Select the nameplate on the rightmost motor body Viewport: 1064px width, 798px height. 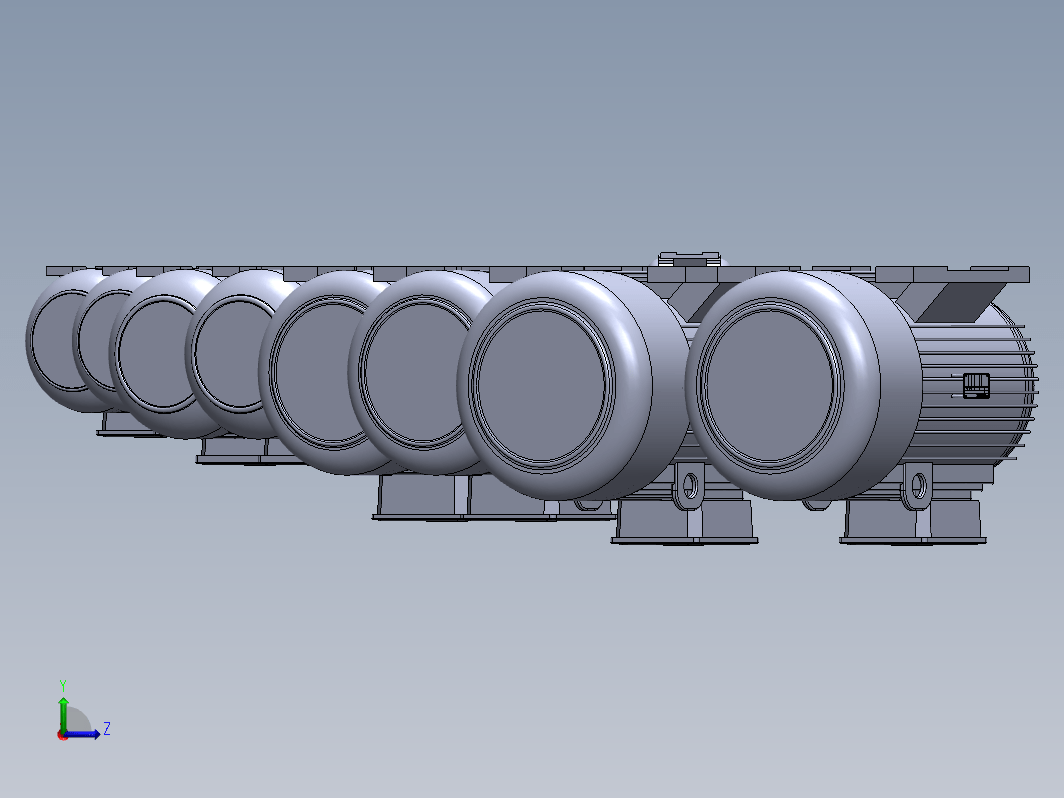976,385
